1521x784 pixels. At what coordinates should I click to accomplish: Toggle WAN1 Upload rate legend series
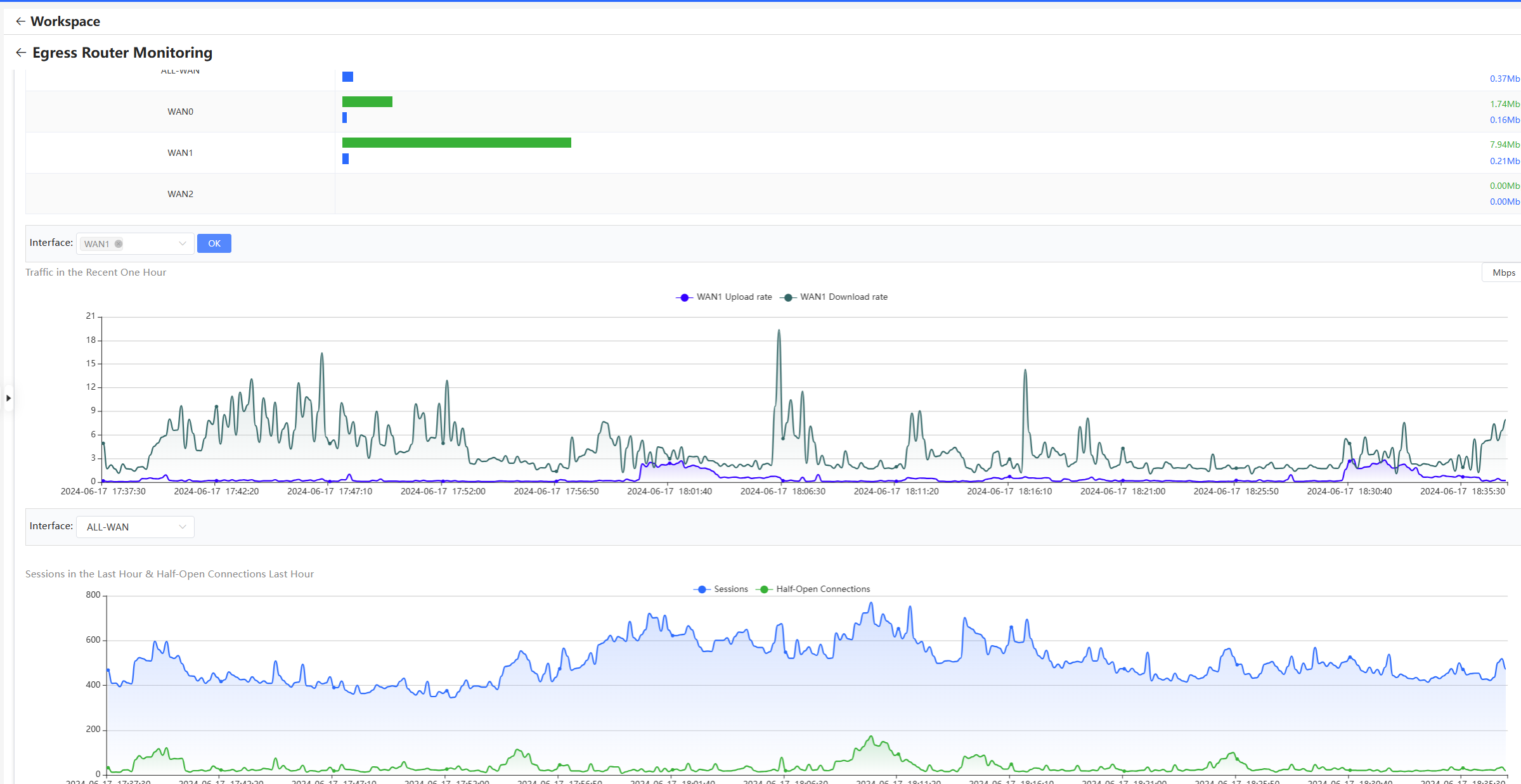pyautogui.click(x=724, y=297)
